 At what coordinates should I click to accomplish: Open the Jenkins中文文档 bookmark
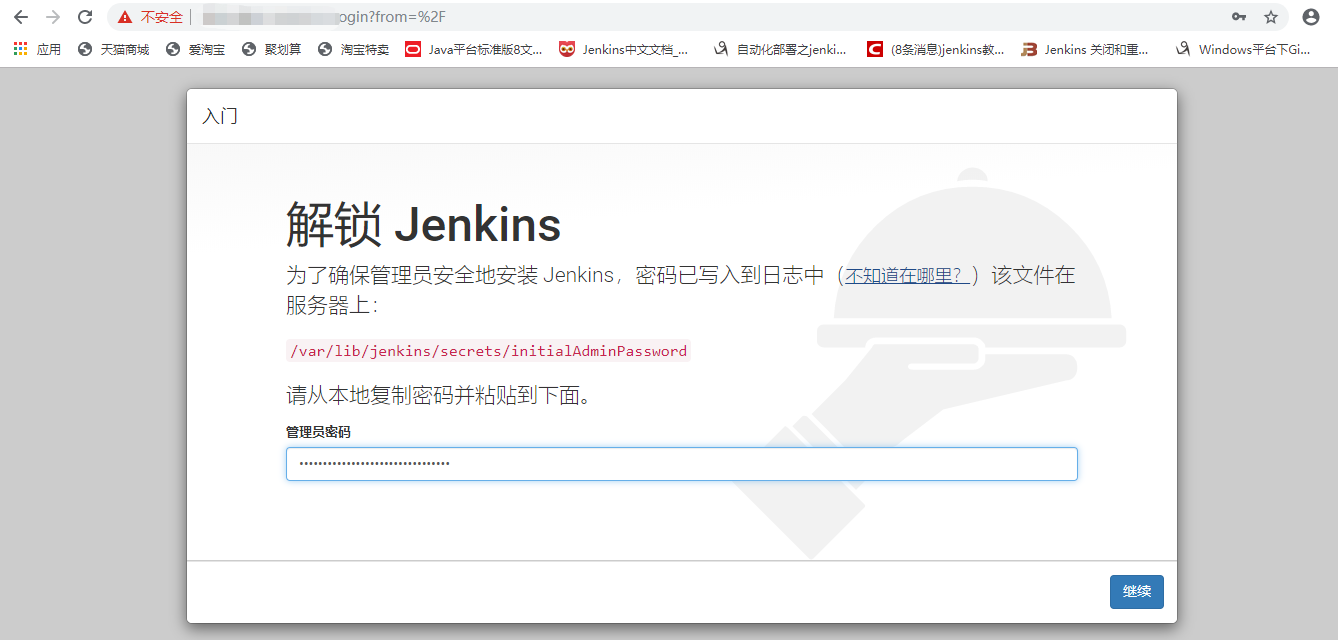click(x=624, y=49)
